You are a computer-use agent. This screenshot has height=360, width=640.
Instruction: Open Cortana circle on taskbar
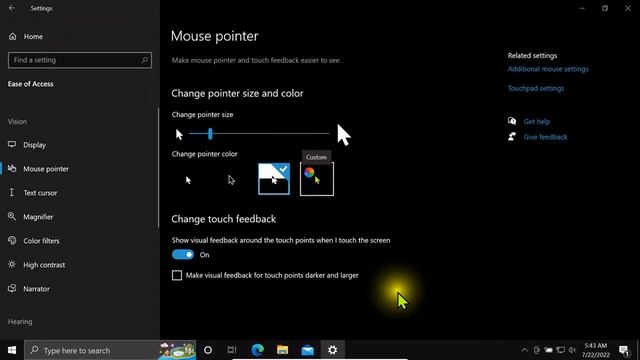coord(208,350)
